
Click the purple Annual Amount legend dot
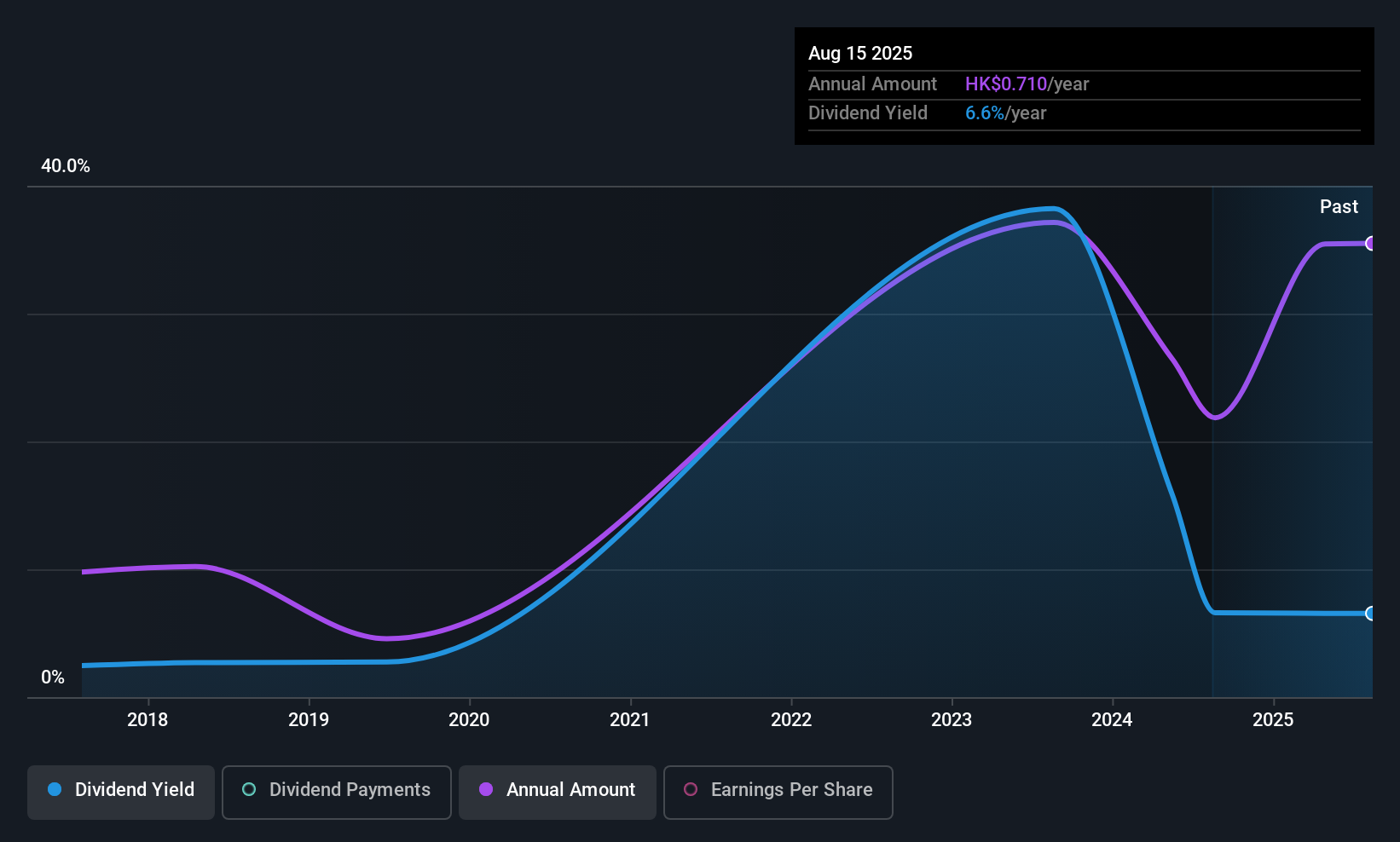point(485,790)
